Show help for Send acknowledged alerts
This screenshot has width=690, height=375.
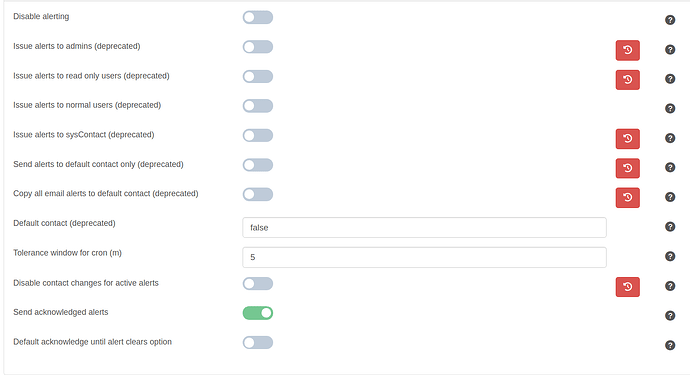670,316
